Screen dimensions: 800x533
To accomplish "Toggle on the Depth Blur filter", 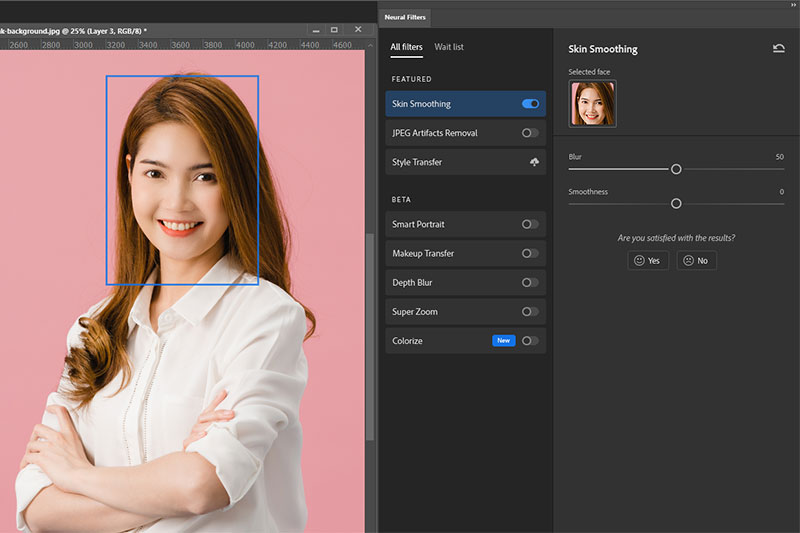I will tap(530, 282).
